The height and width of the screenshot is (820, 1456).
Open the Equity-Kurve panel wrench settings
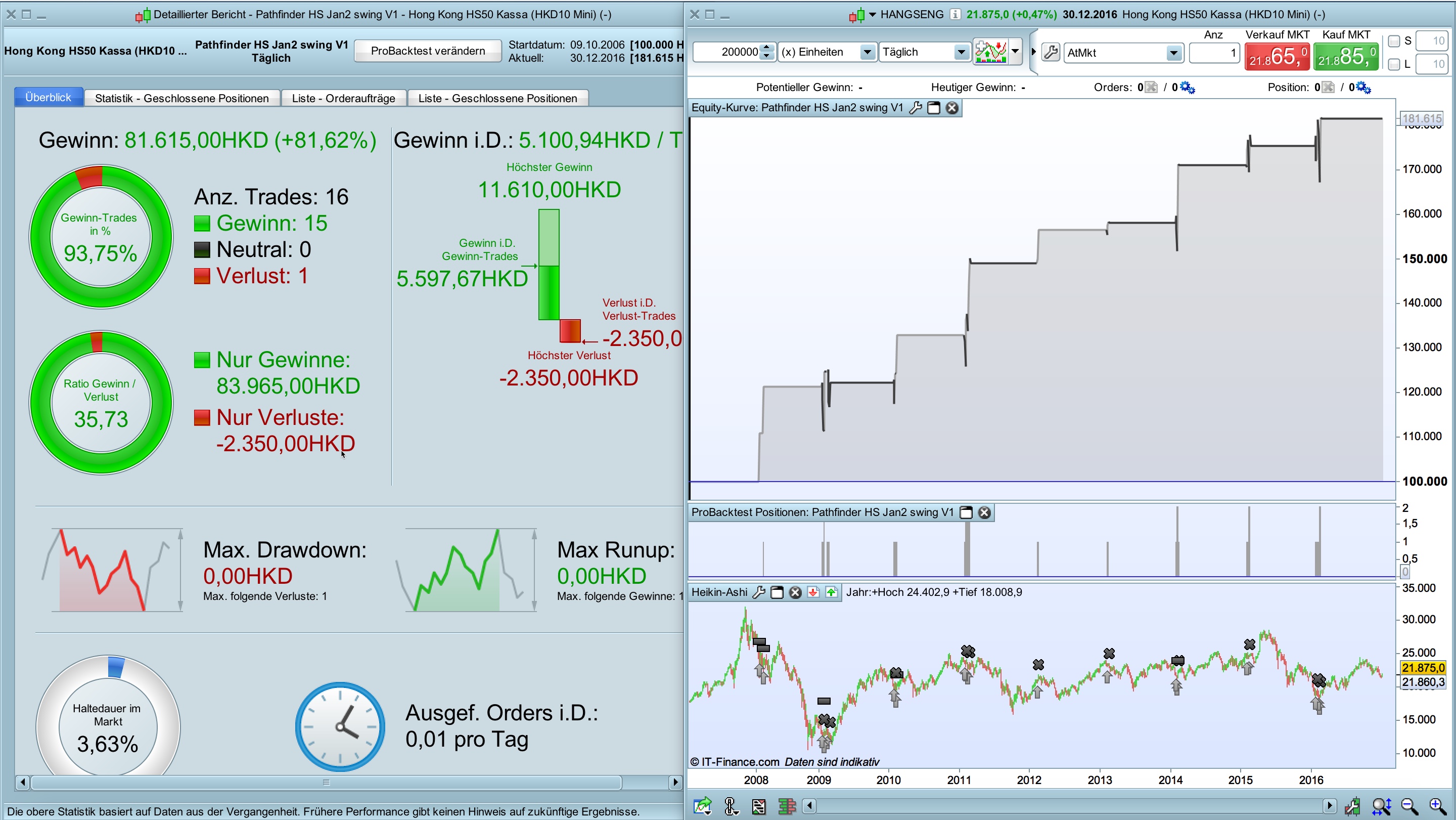(x=915, y=108)
